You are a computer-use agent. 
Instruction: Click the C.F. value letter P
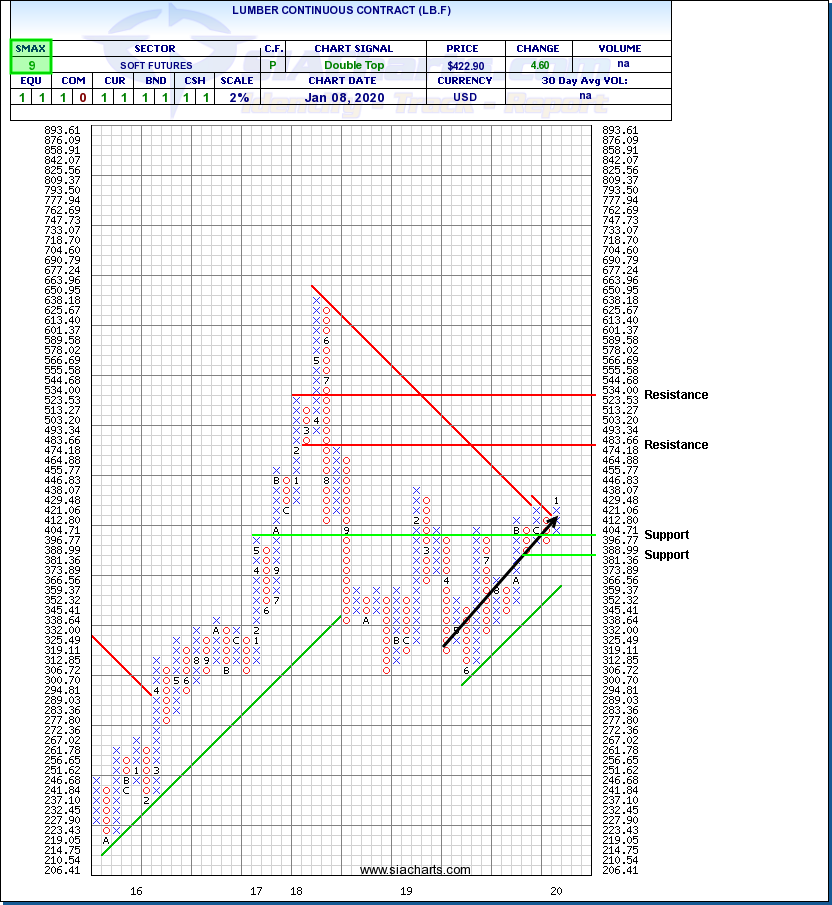[x=273, y=65]
